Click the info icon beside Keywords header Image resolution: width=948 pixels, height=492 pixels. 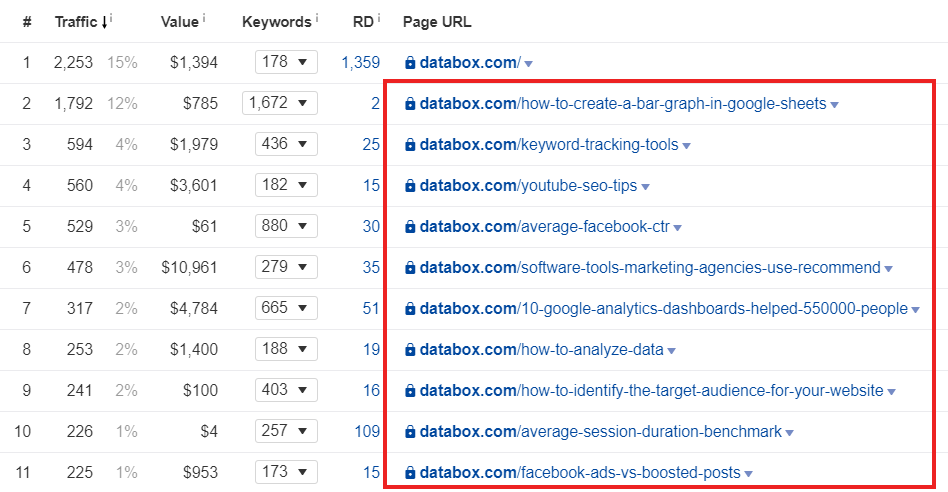click(x=318, y=18)
